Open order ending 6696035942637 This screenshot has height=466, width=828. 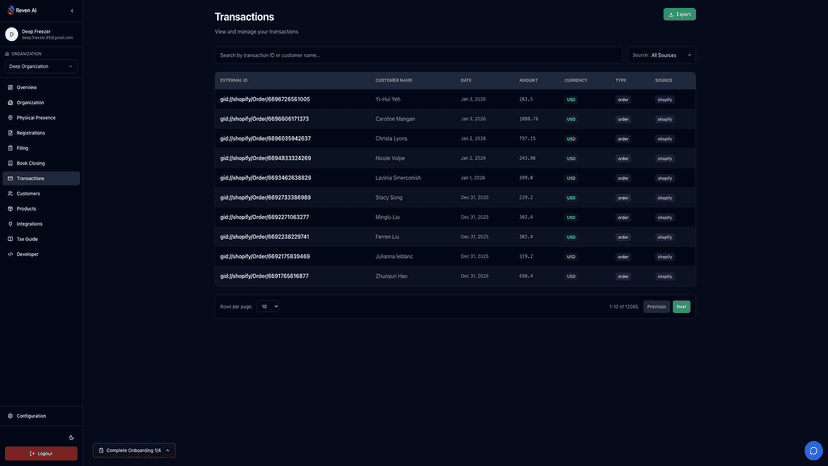266,138
